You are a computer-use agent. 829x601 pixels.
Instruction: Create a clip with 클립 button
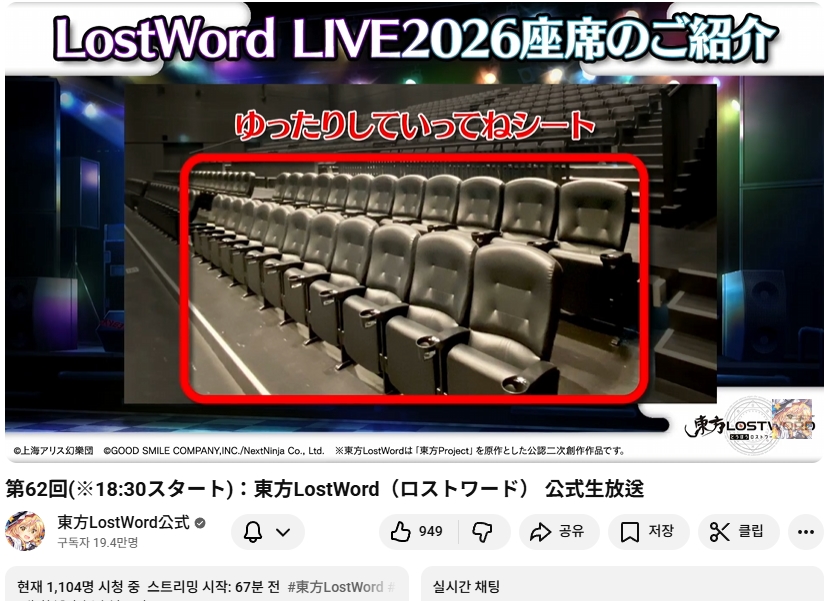click(x=738, y=532)
